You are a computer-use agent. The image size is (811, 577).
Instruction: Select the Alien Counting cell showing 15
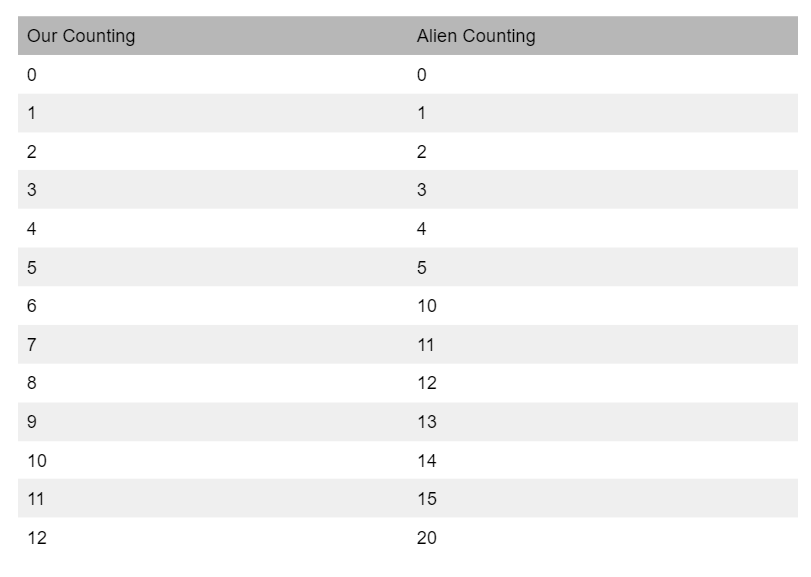point(427,499)
